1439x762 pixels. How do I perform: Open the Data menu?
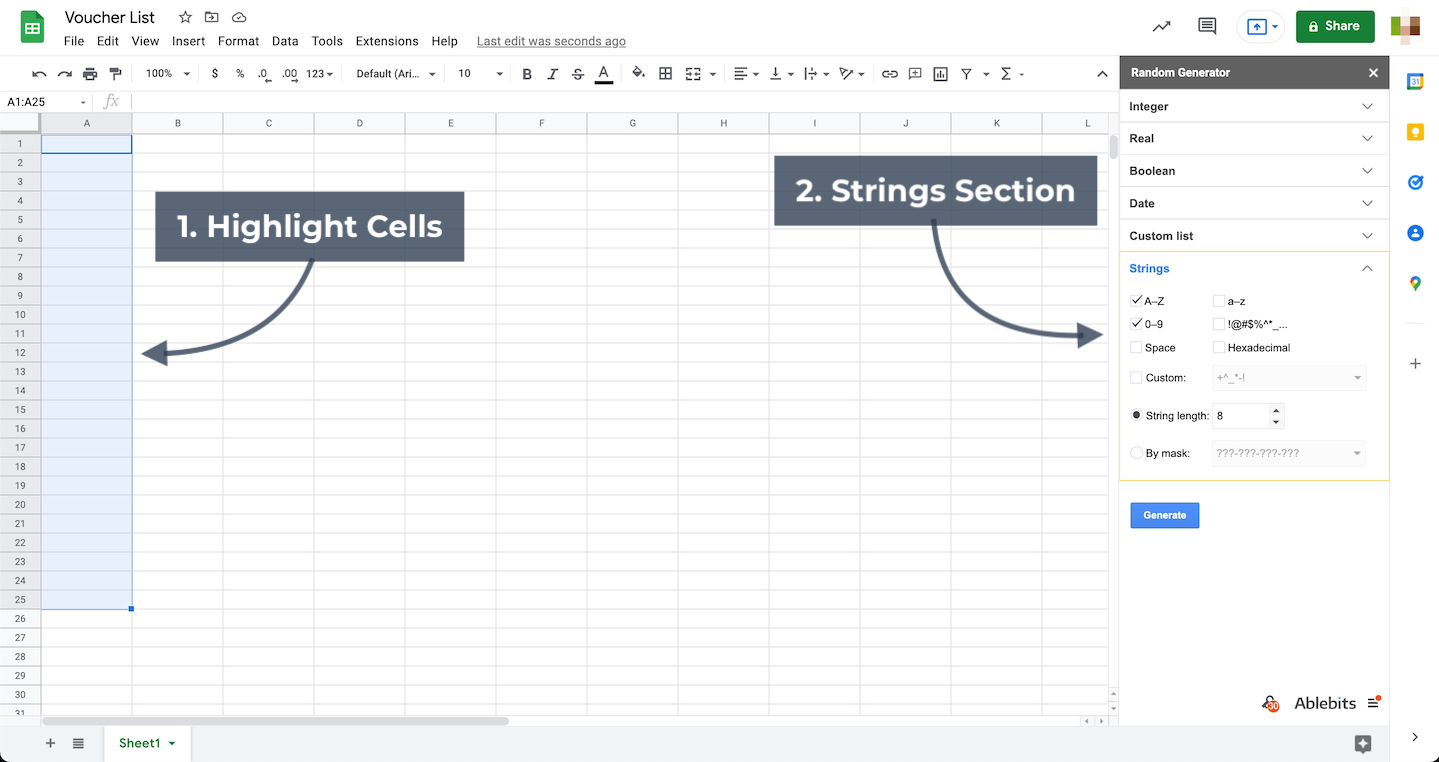point(285,41)
